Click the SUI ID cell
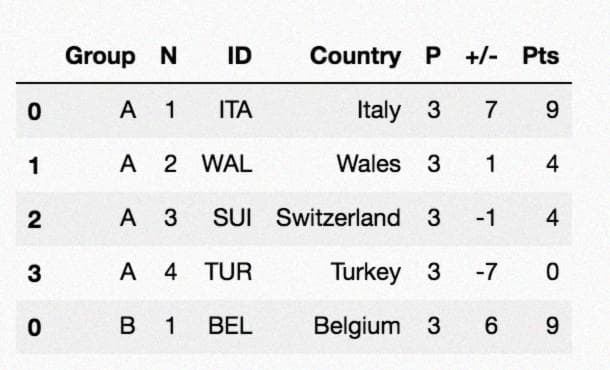 click(x=232, y=217)
